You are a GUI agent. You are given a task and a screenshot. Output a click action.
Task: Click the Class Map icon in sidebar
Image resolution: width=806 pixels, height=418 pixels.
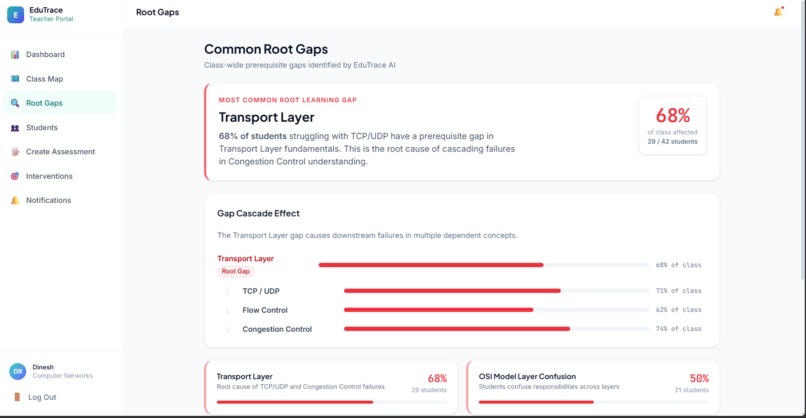(15, 79)
